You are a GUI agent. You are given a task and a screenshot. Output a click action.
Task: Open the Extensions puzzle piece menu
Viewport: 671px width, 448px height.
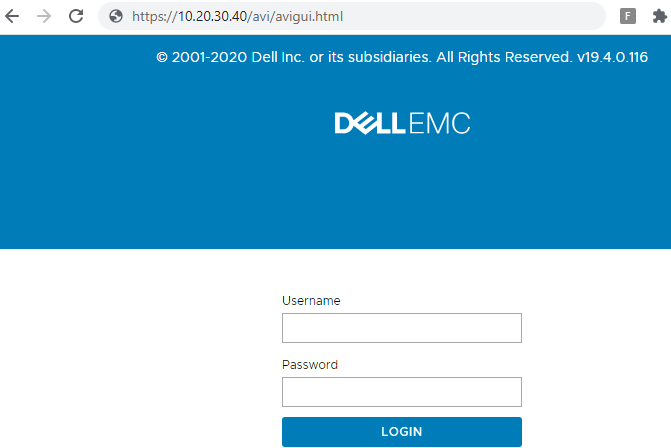point(658,16)
